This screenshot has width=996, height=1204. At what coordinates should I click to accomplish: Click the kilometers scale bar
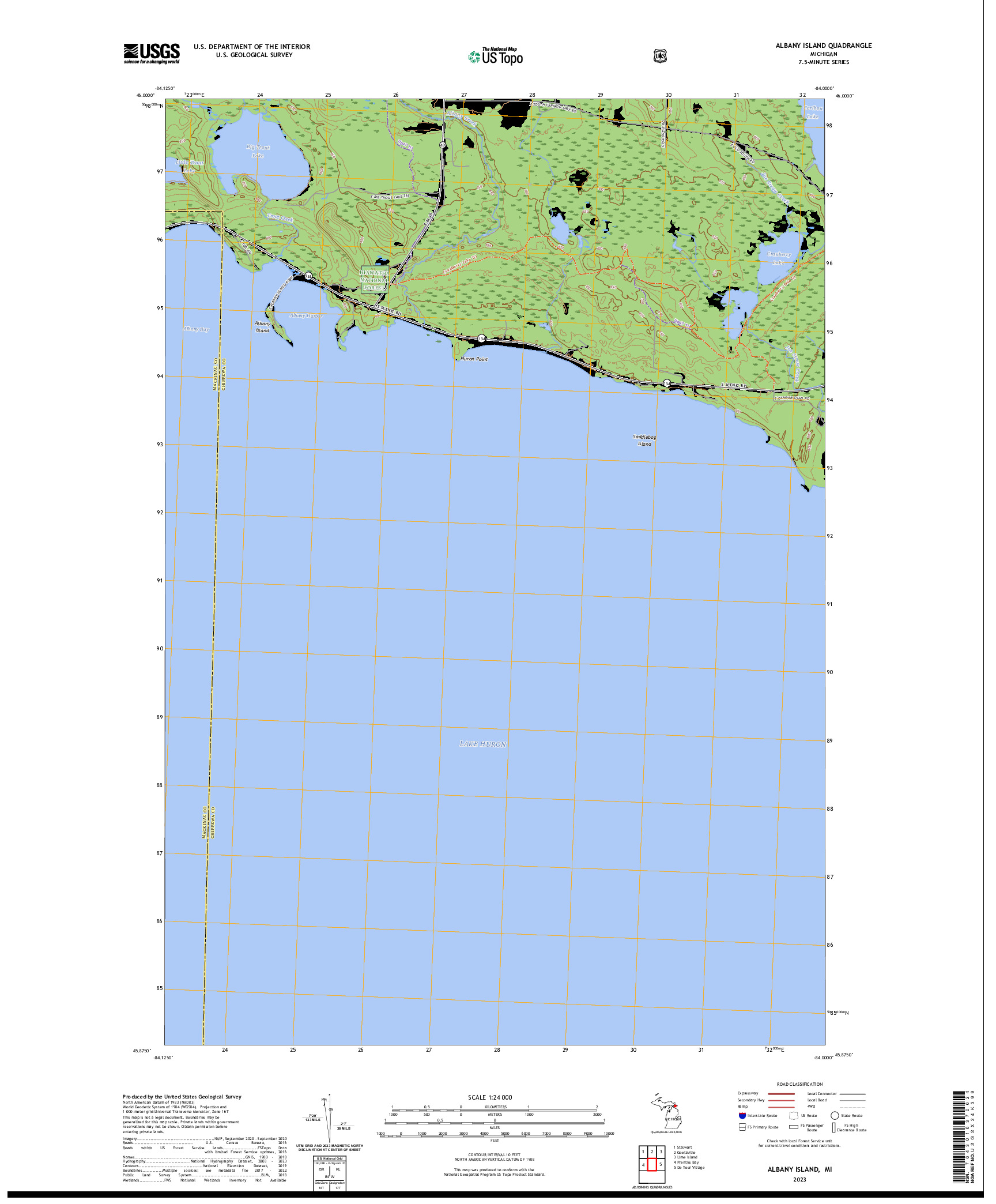[495, 1110]
